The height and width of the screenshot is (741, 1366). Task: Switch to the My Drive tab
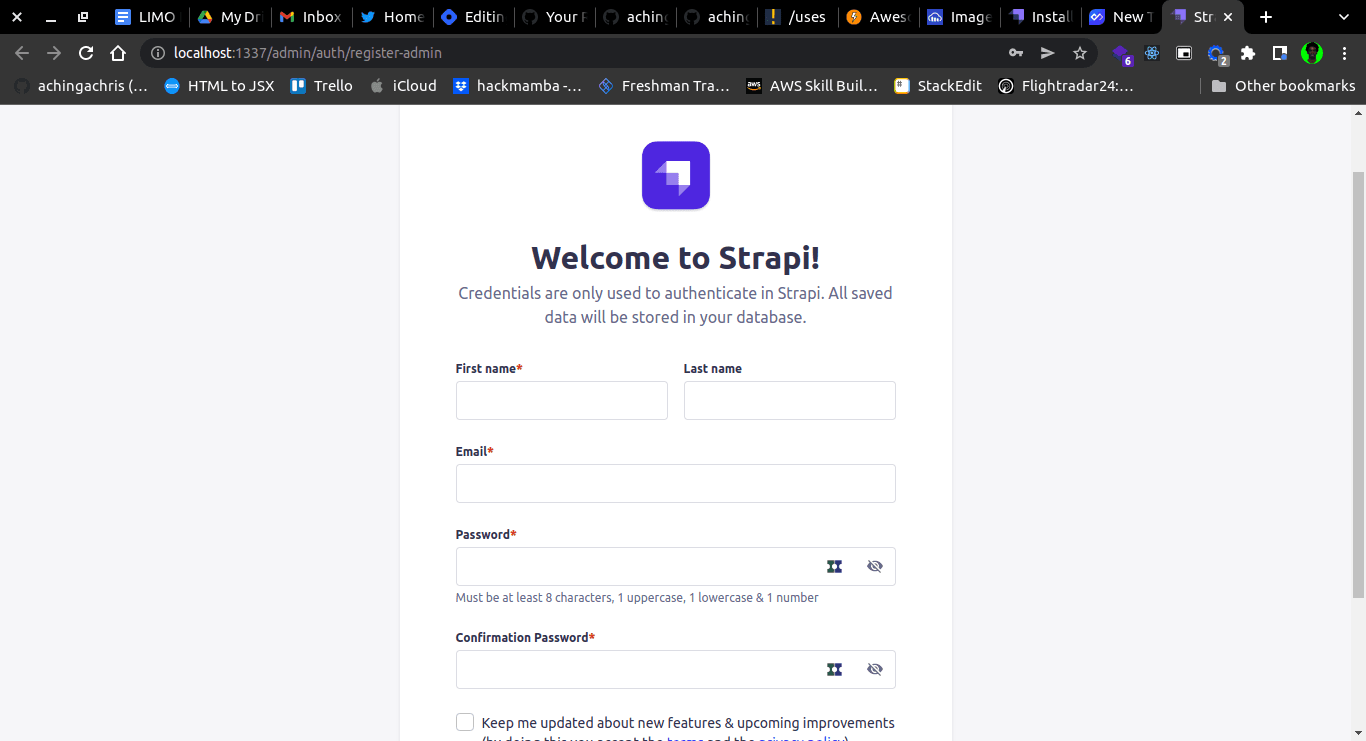(x=229, y=17)
